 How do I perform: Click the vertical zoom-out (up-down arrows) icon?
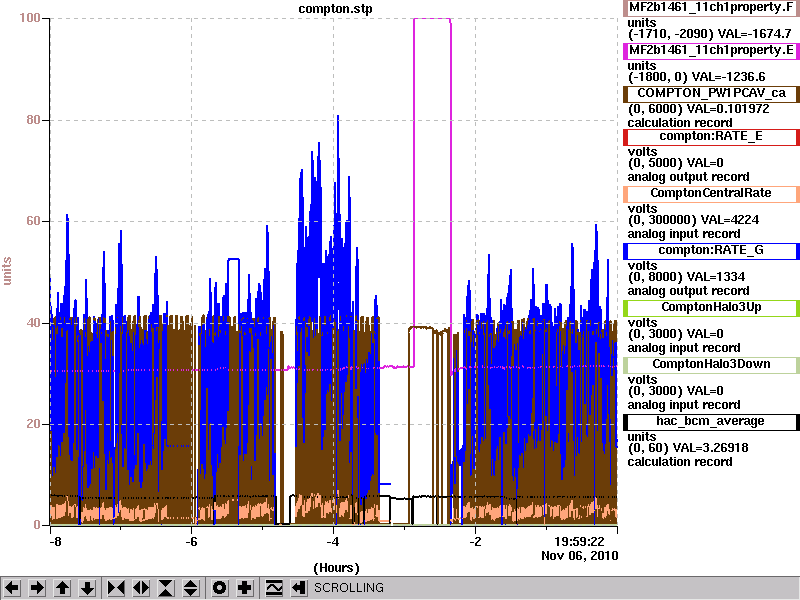point(191,588)
